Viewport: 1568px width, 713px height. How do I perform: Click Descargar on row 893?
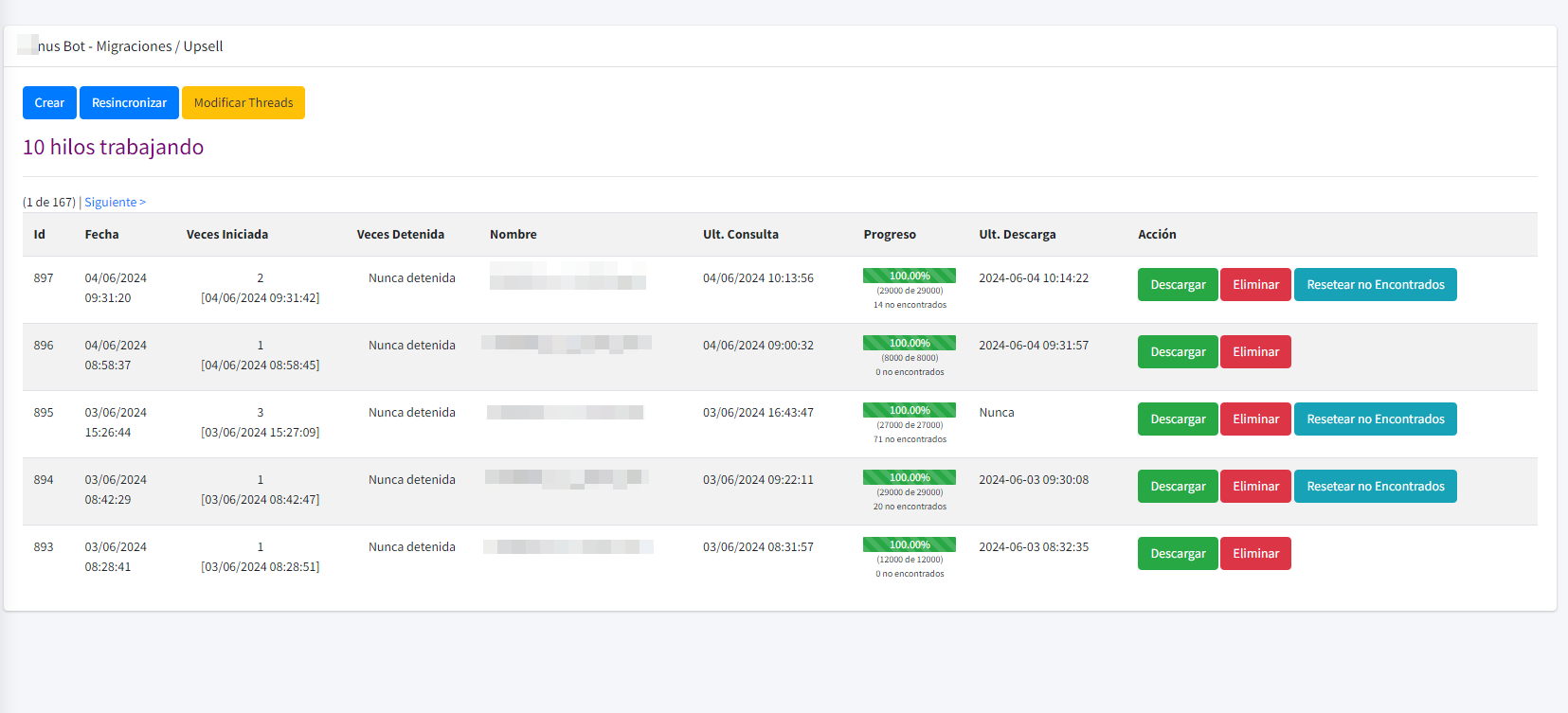pyautogui.click(x=1178, y=554)
